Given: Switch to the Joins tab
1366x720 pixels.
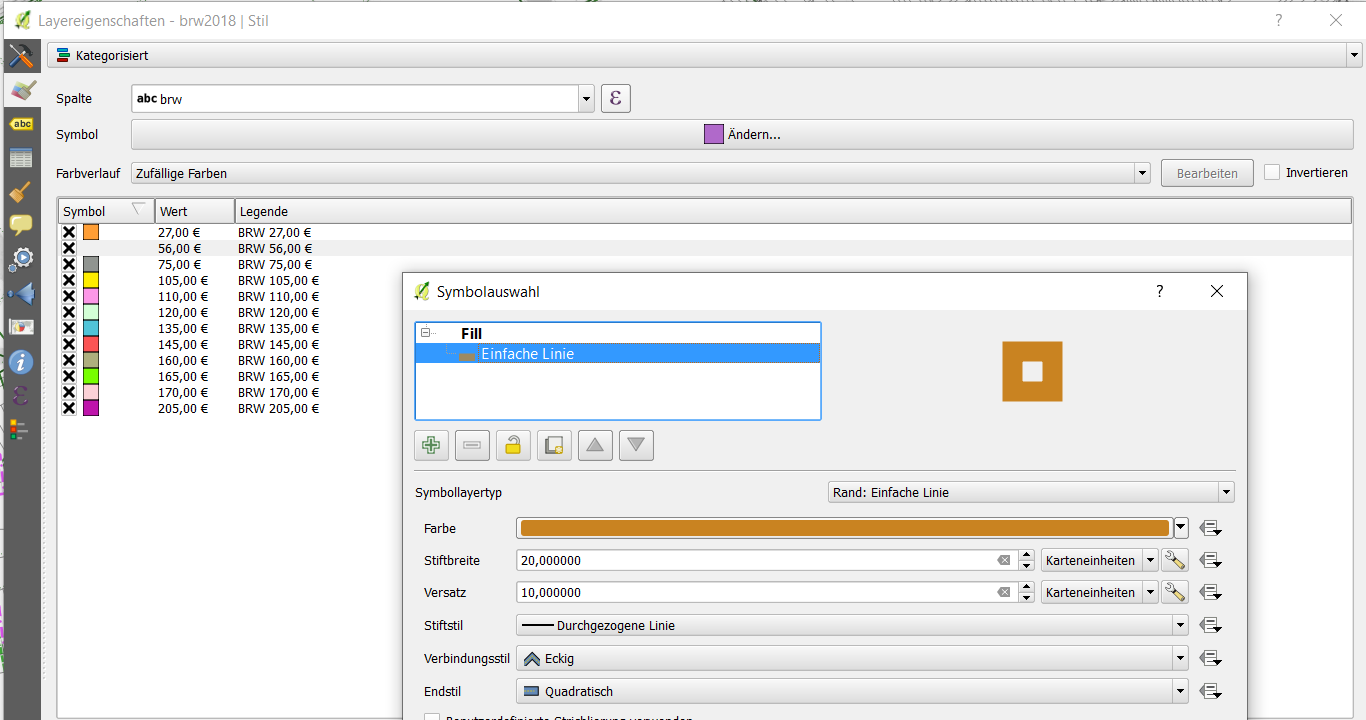Looking at the screenshot, I should [22, 293].
